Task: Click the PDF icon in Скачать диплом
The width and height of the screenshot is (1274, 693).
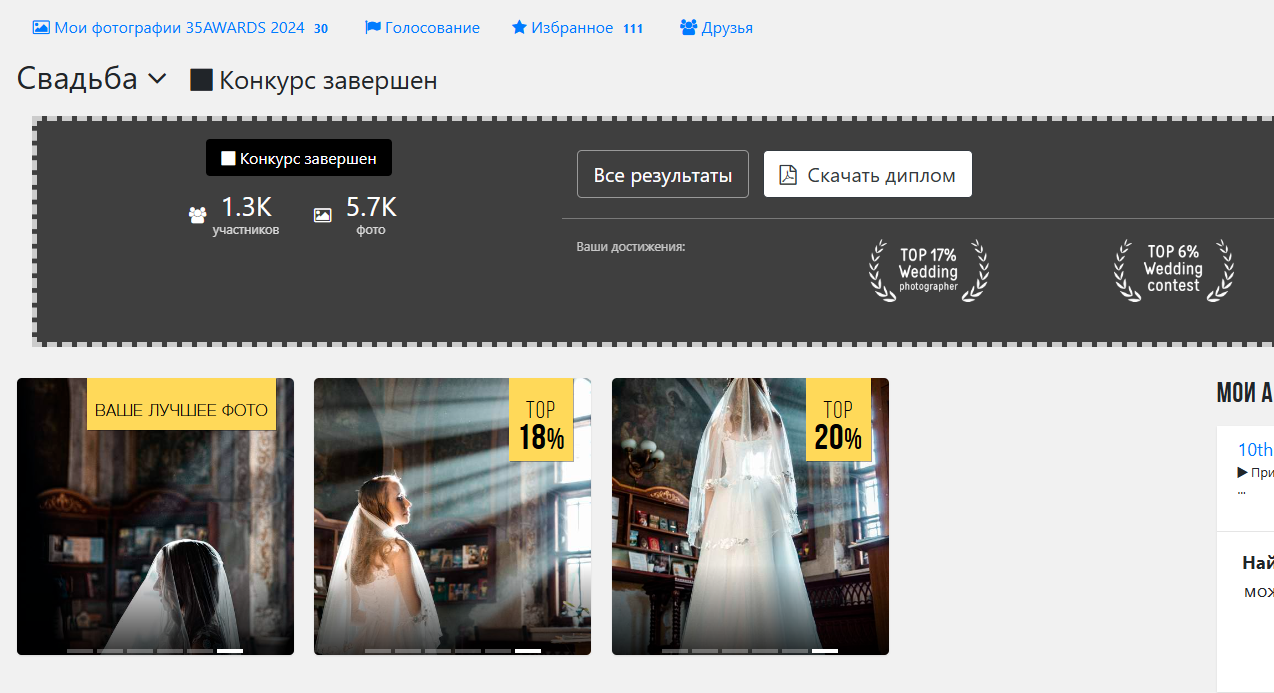Action: click(x=788, y=175)
